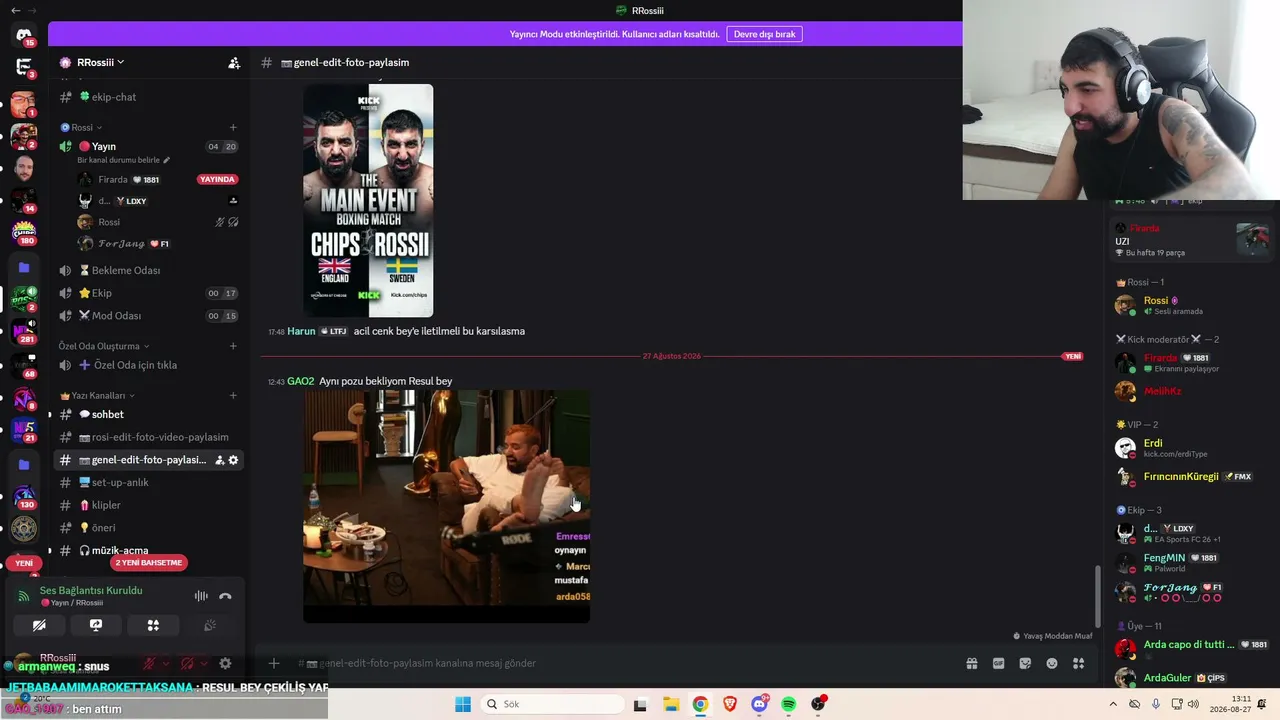Collapse the Yazı Kanalları category
This screenshot has width=1280, height=720.
(97, 396)
